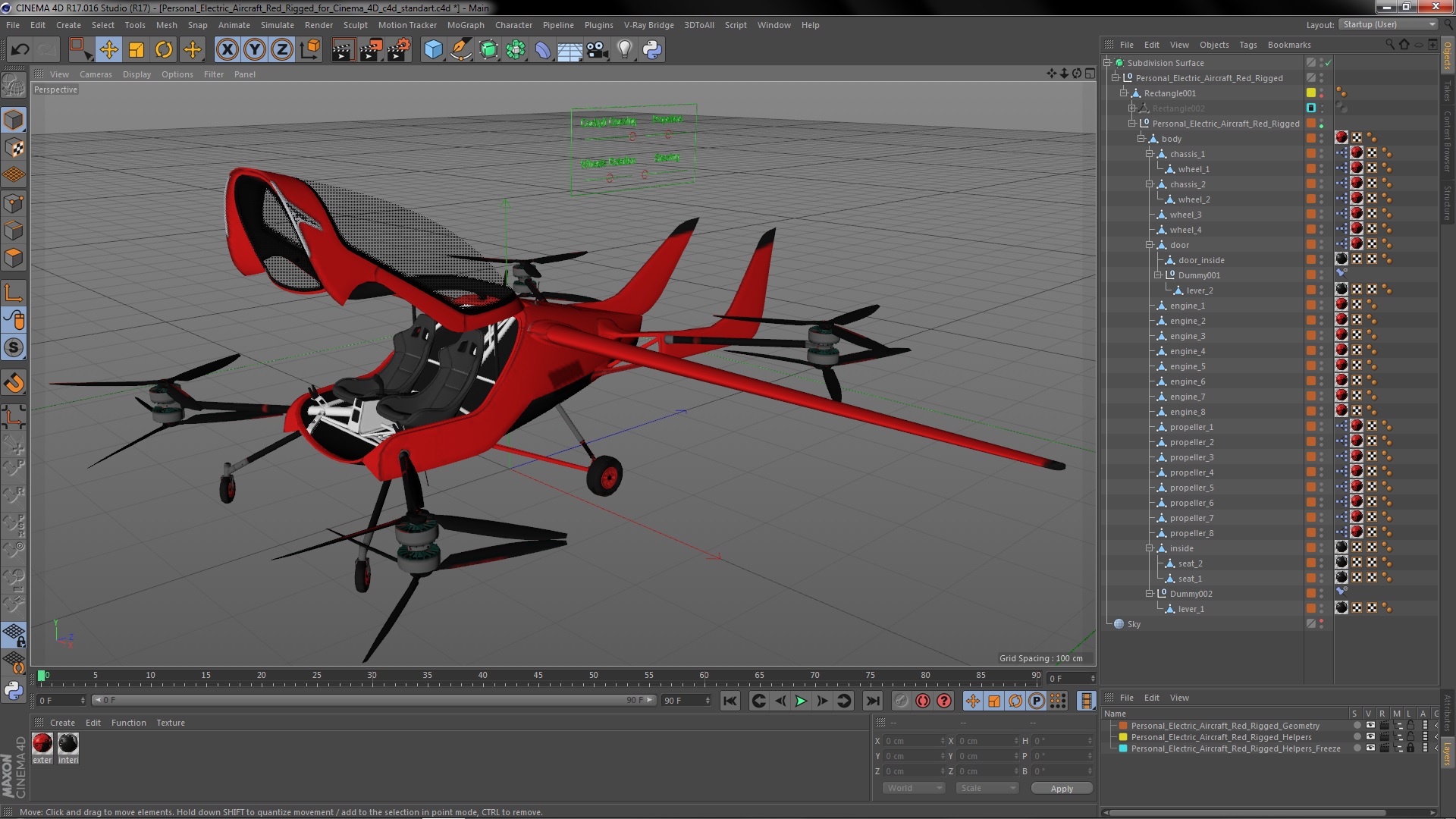The image size is (1456, 819).
Task: Click Rectangle001 yellow layer color swatch
Action: click(x=1310, y=93)
